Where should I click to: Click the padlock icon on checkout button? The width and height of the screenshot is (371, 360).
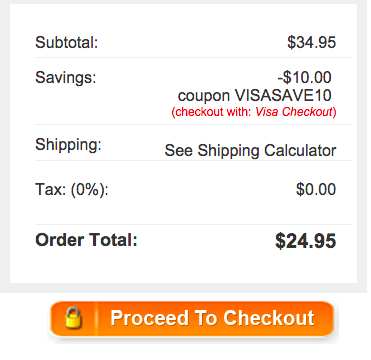pos(74,318)
